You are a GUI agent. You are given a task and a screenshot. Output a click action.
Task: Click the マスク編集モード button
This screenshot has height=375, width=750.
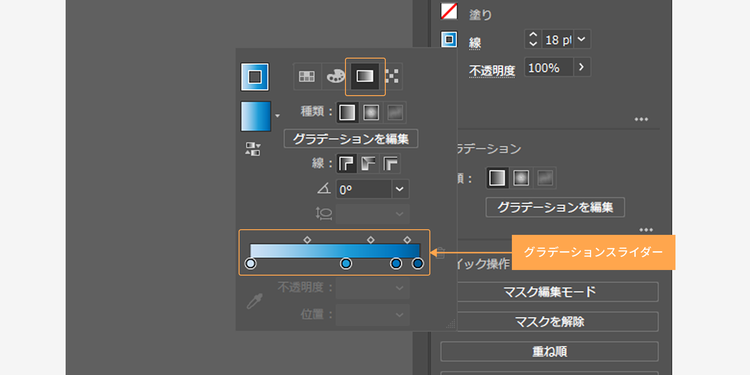[549, 292]
